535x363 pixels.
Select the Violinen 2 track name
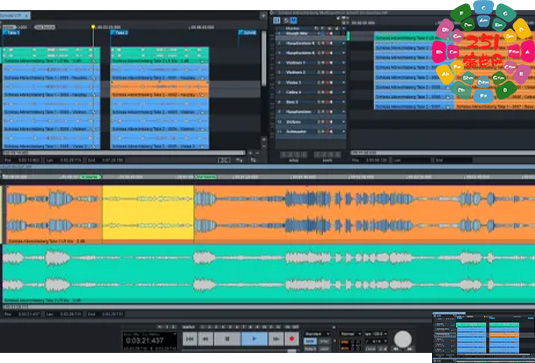[295, 73]
